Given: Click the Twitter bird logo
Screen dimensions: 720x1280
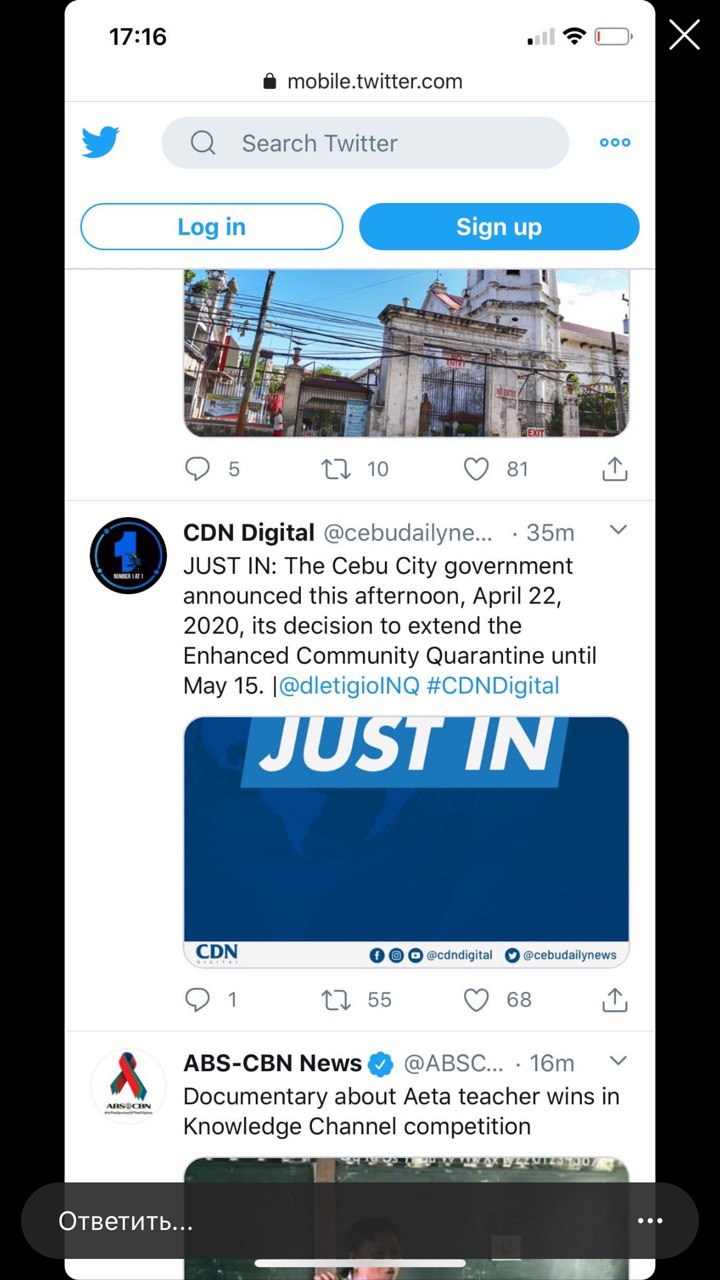Looking at the screenshot, I should click(x=100, y=143).
